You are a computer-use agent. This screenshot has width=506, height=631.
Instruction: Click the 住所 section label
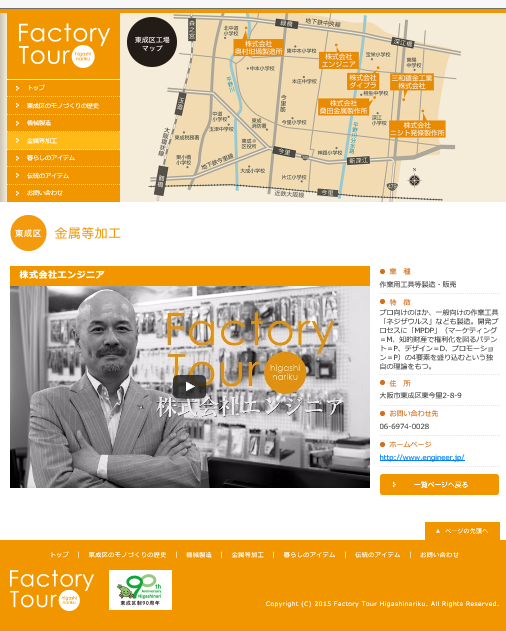pos(400,383)
